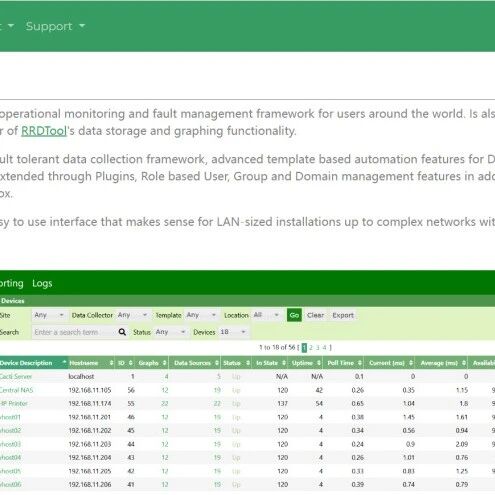Click the Export button
The height and width of the screenshot is (495, 495).
343,315
